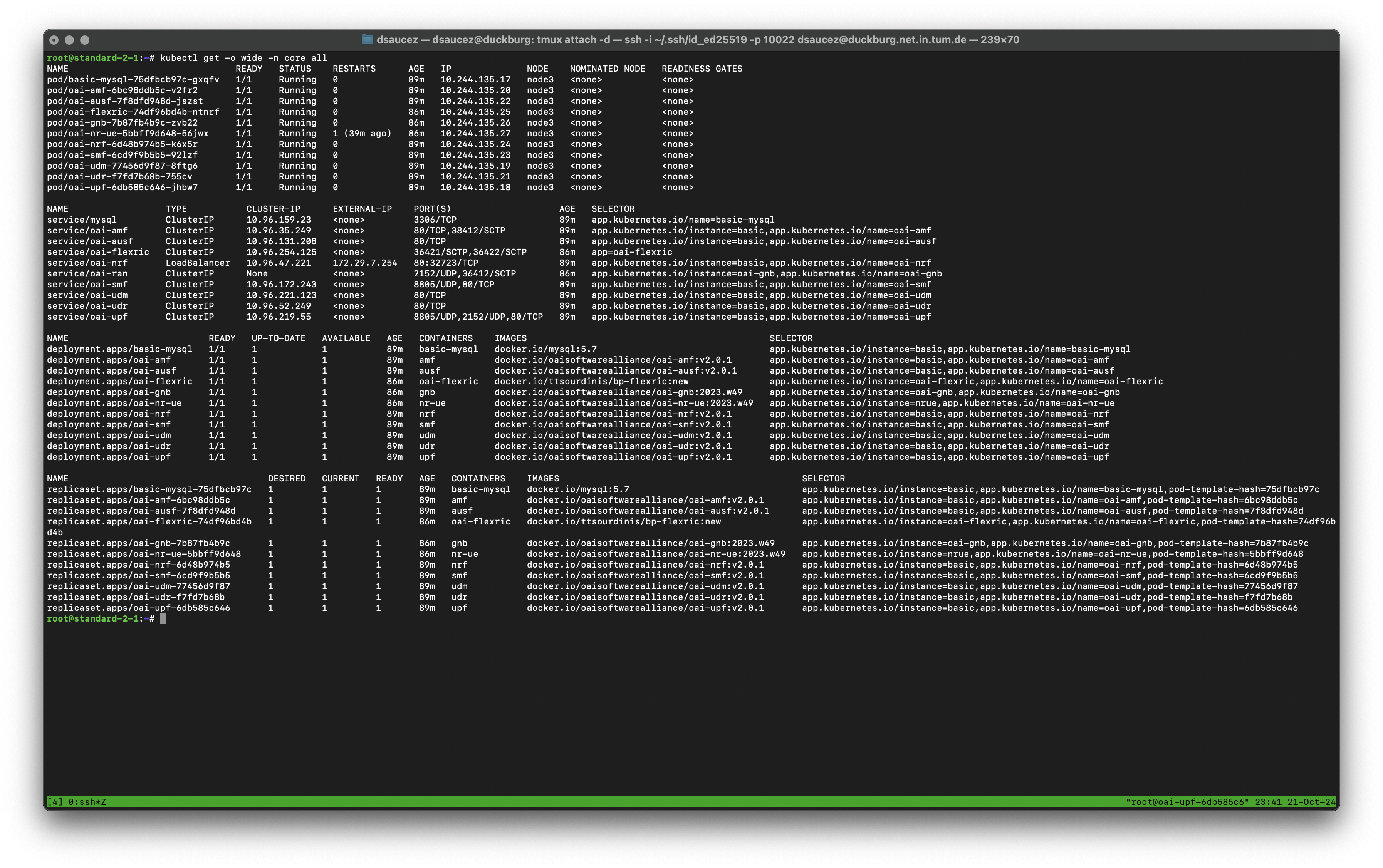
Task: Click the folder icon in the title bar
Action: pos(367,40)
